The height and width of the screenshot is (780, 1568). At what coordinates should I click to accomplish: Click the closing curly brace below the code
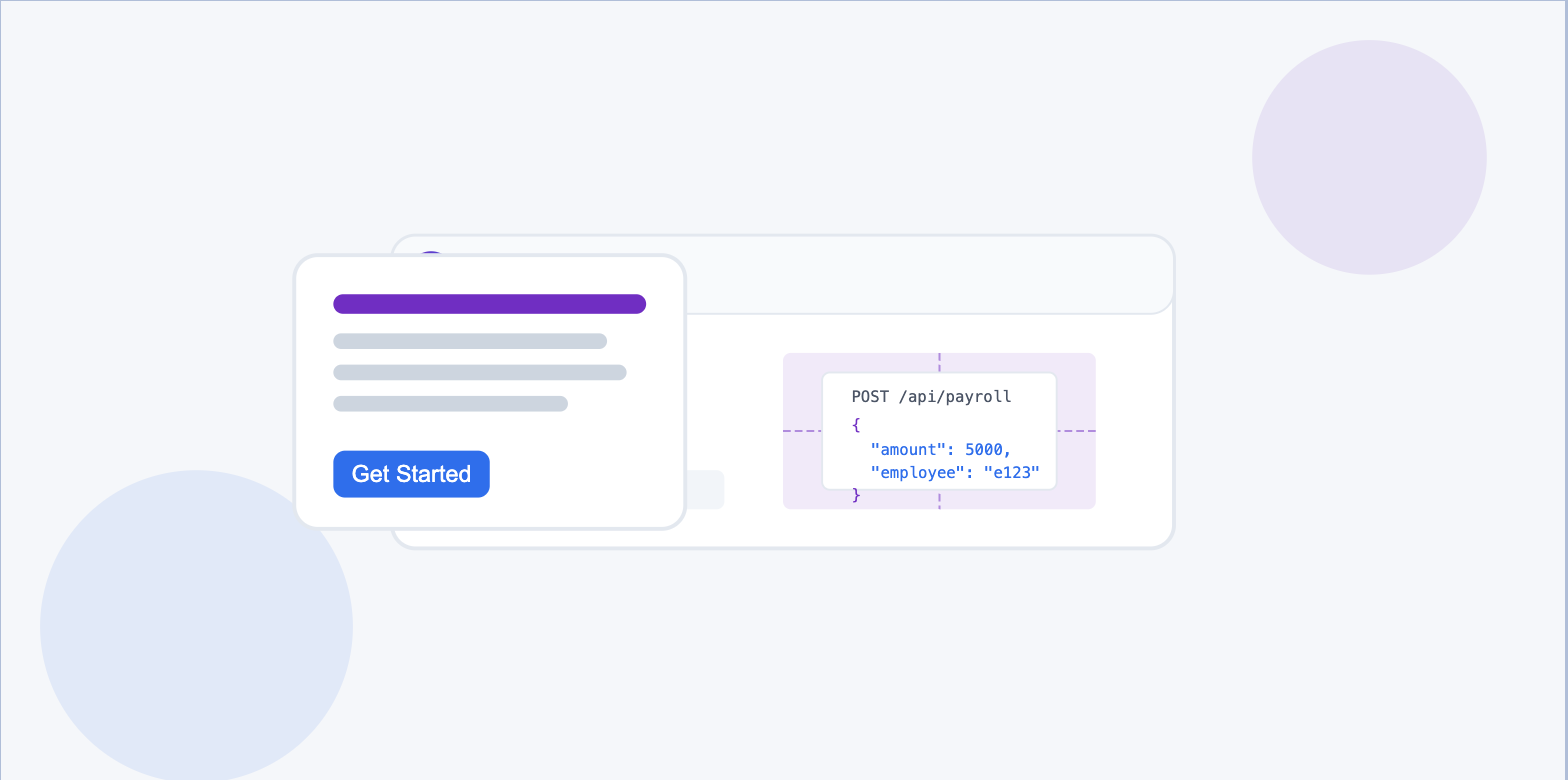[x=856, y=495]
